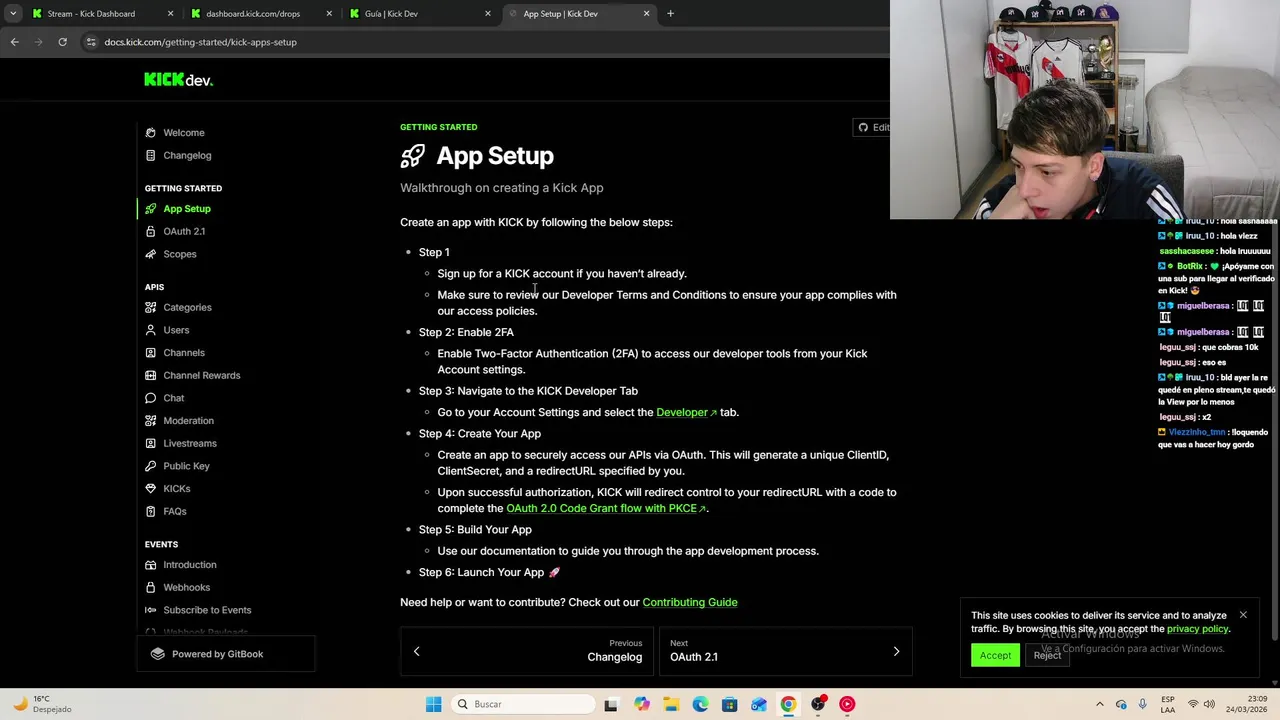Viewport: 1280px width, 720px height.
Task: Open the red circular play taskbar app
Action: [847, 704]
